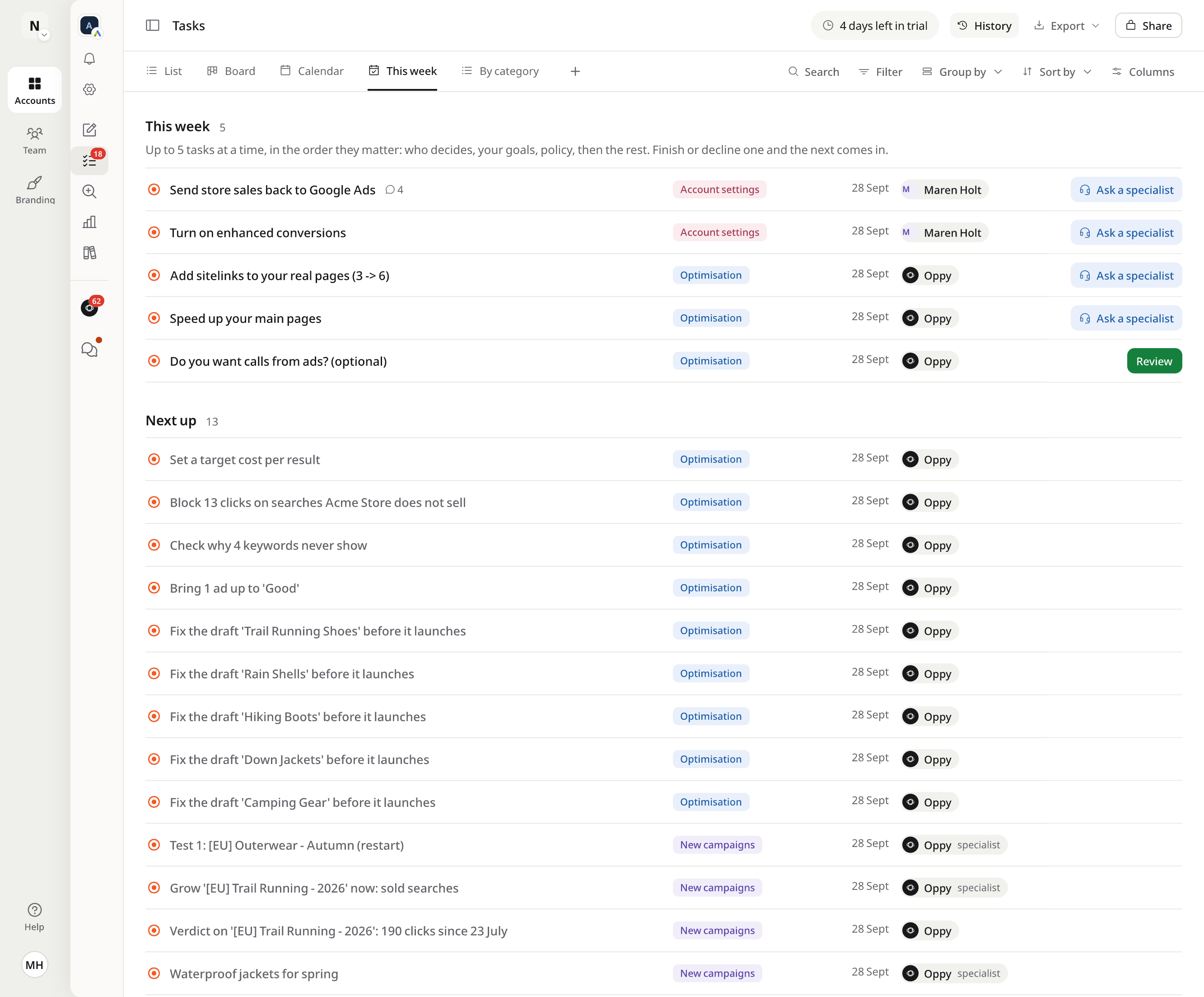Open task 'Grow [EU] Trail Running - 2026 now: sold searches'
The height and width of the screenshot is (997, 1204).
pos(314,889)
